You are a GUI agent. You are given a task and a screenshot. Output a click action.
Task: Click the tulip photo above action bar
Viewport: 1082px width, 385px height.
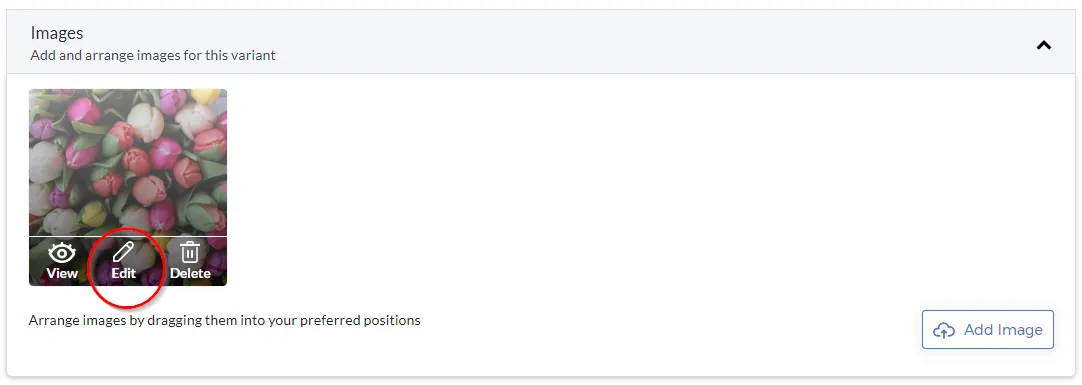pyautogui.click(x=128, y=163)
